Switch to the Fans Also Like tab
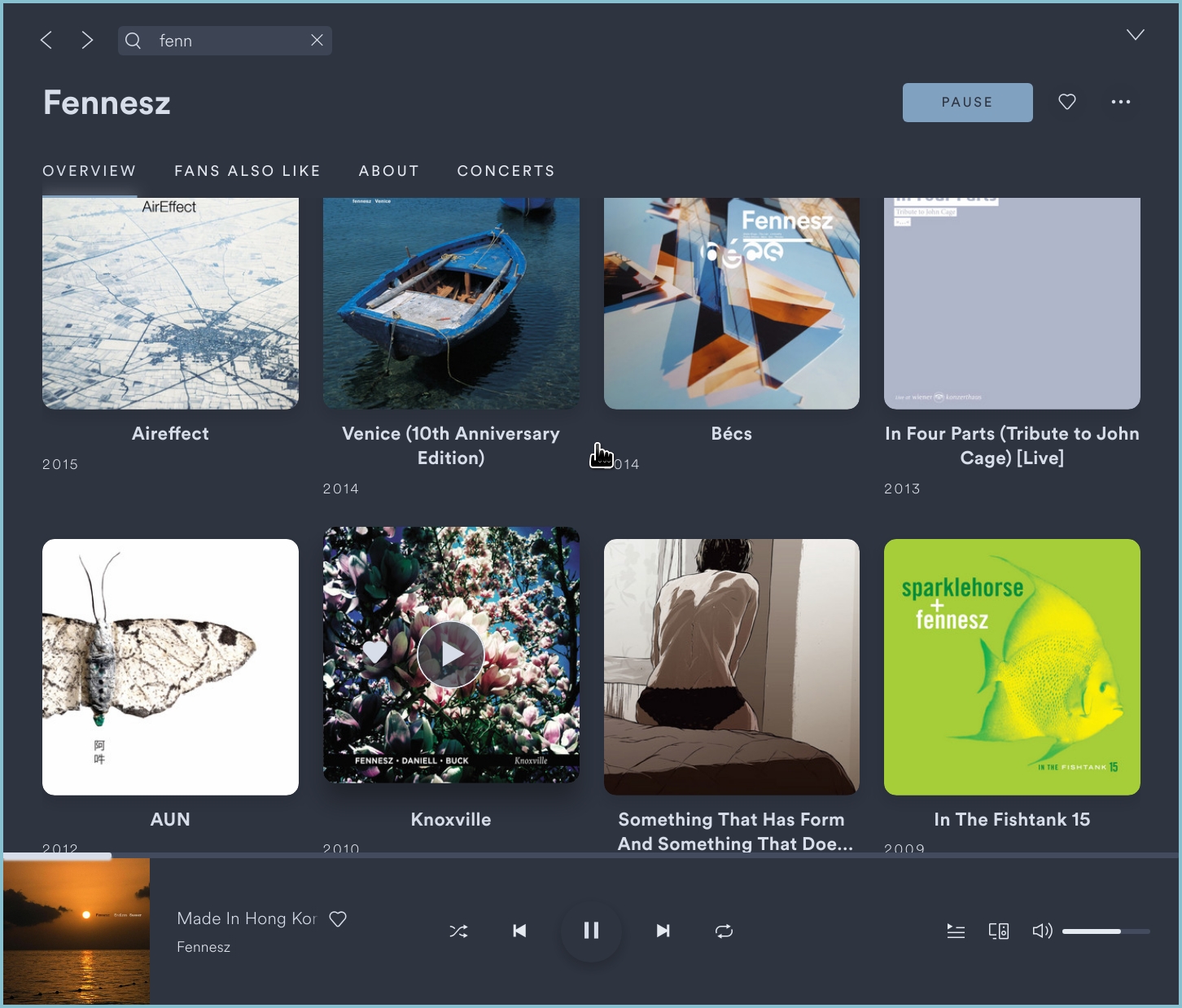1182x1008 pixels. [247, 171]
